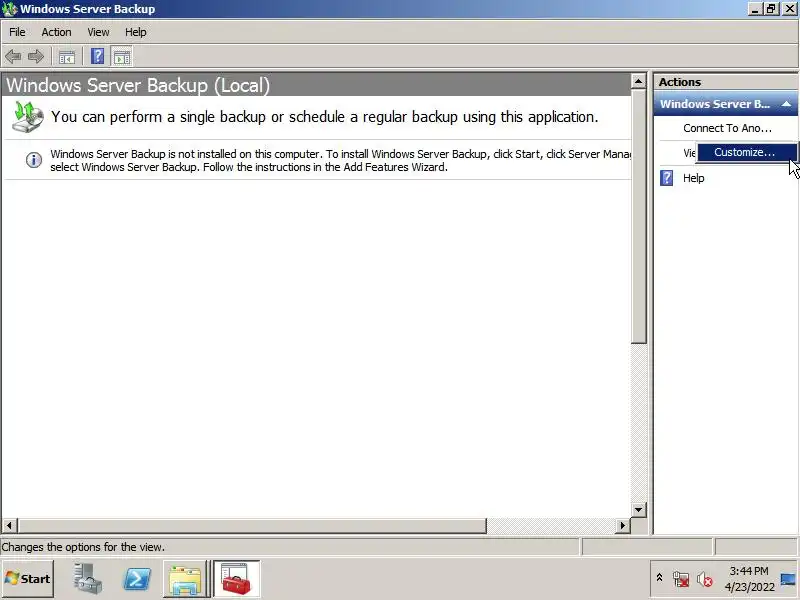Screen dimensions: 800x600
Task: Click the backup disk icon beside the headline
Action: click(x=28, y=117)
